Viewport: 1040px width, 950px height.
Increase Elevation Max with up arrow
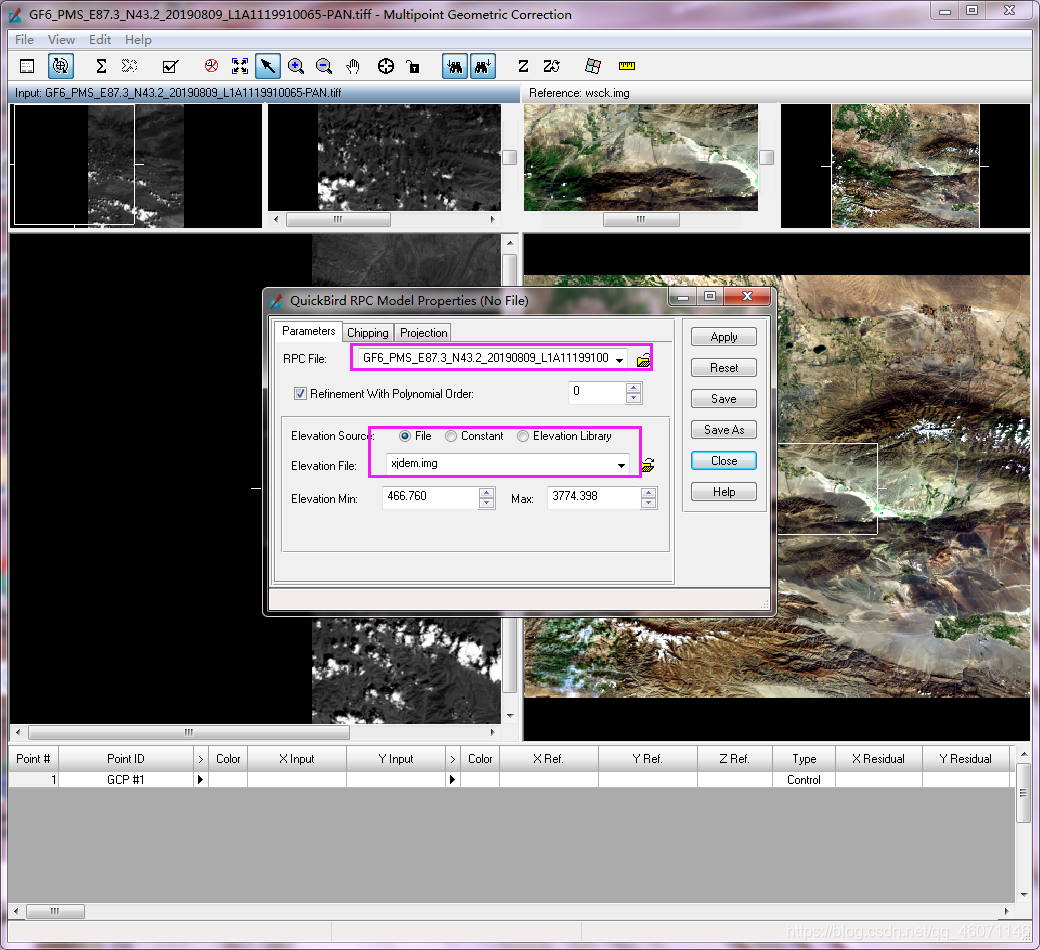click(649, 493)
